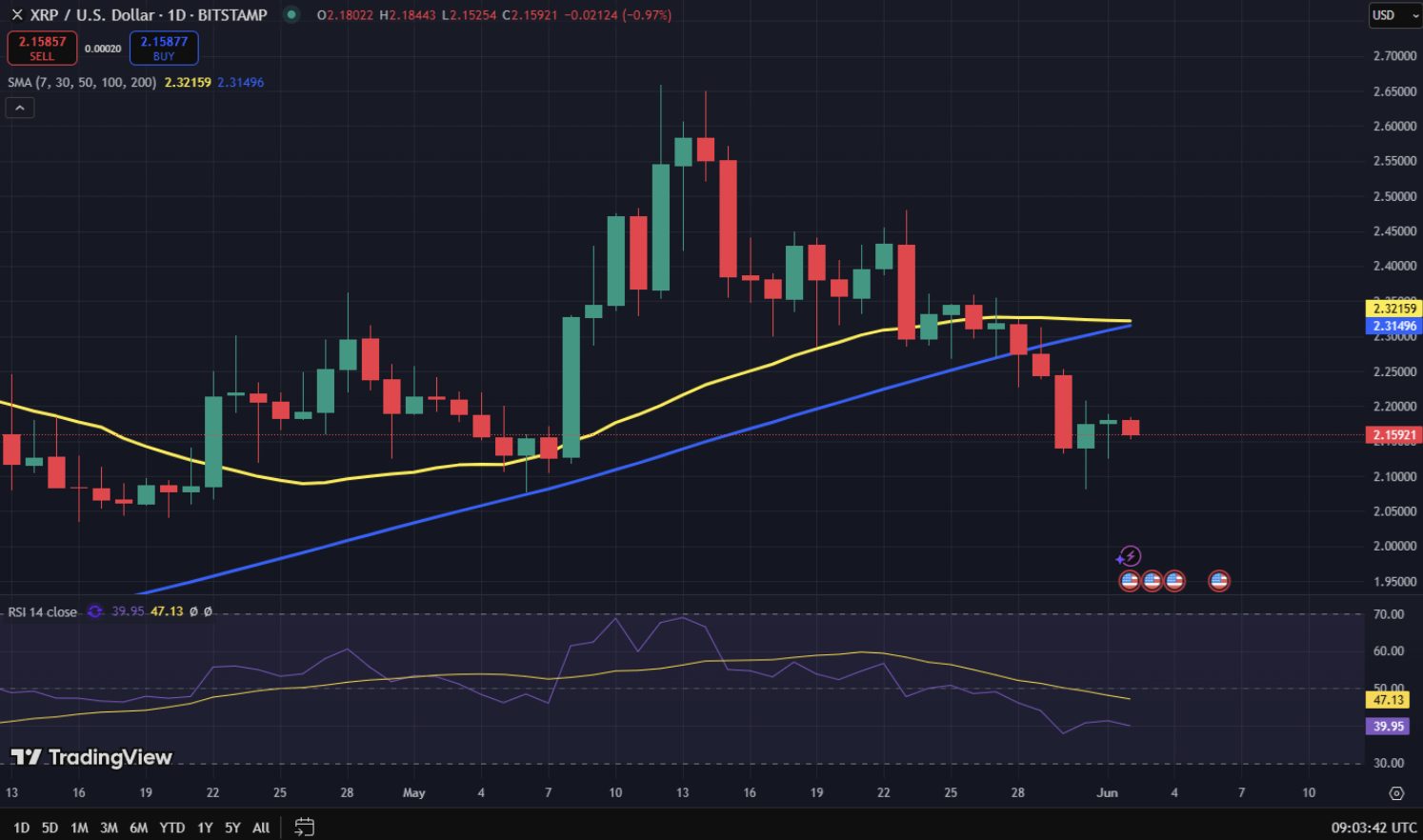Click the 2.70000 price scale label
1423x840 pixels.
(x=1394, y=56)
